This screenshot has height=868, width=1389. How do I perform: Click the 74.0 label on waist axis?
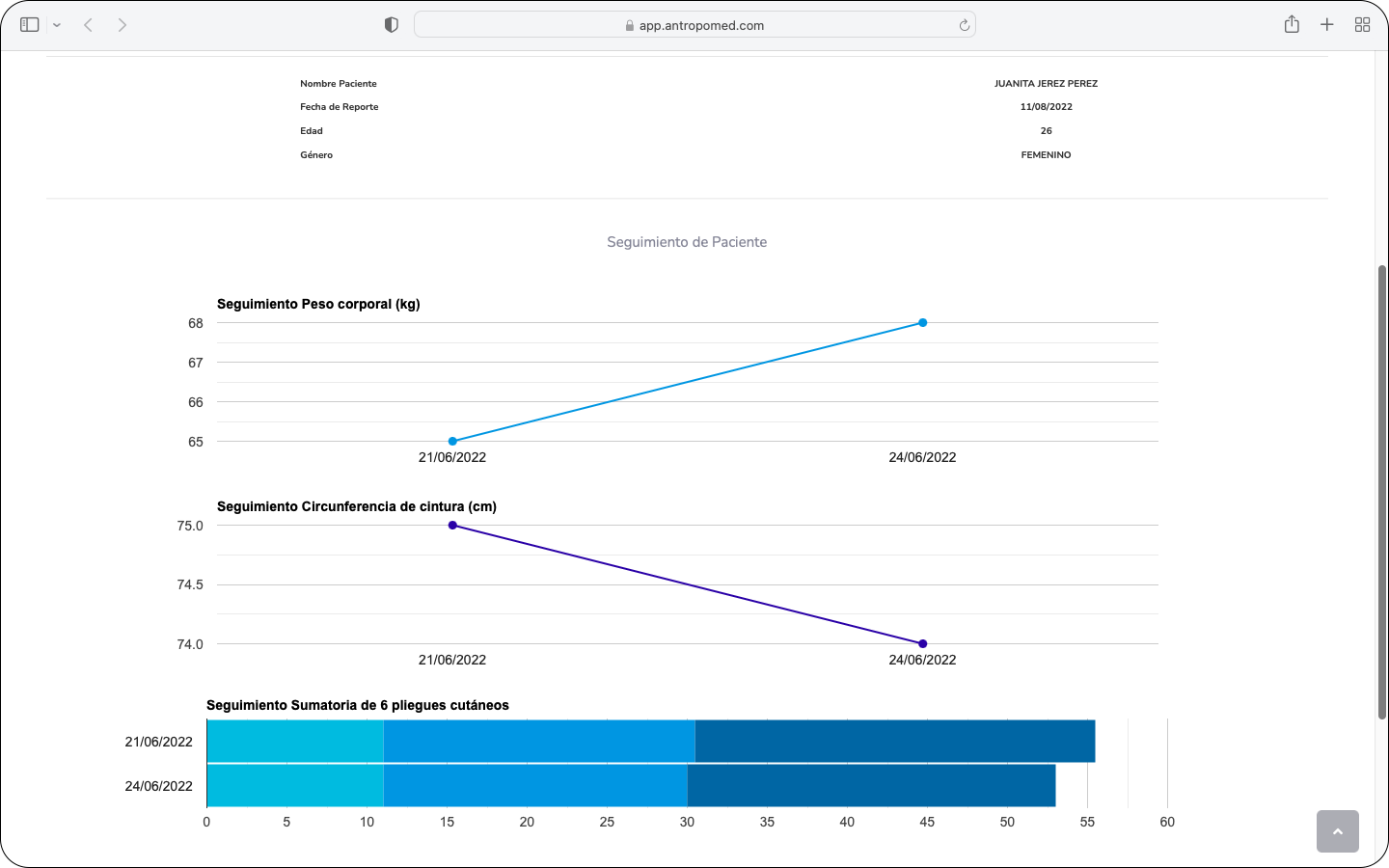[190, 644]
